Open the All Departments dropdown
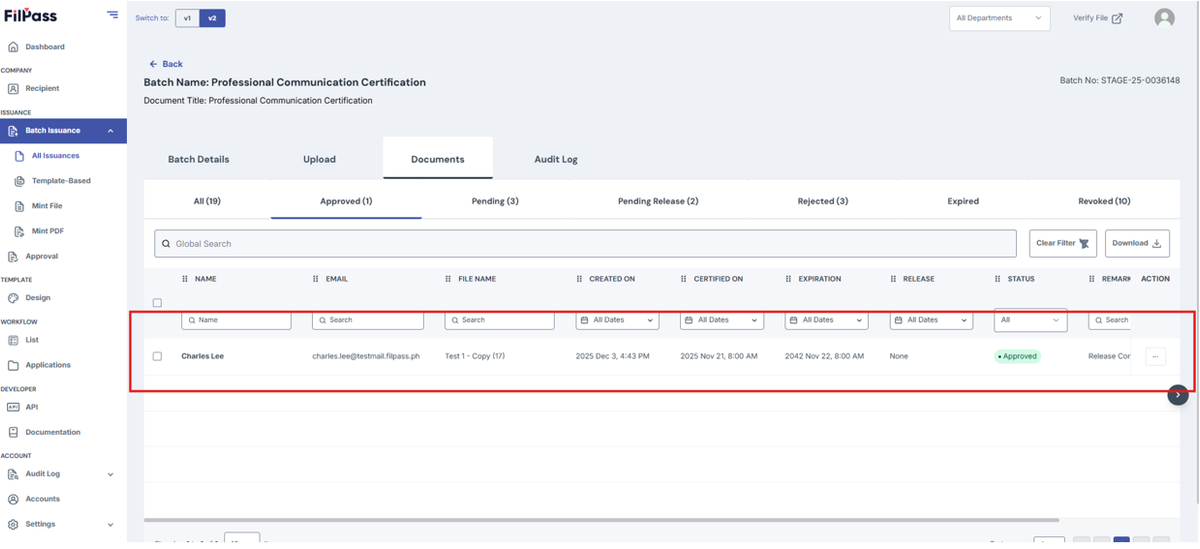This screenshot has height=549, width=1200. click(x=999, y=18)
